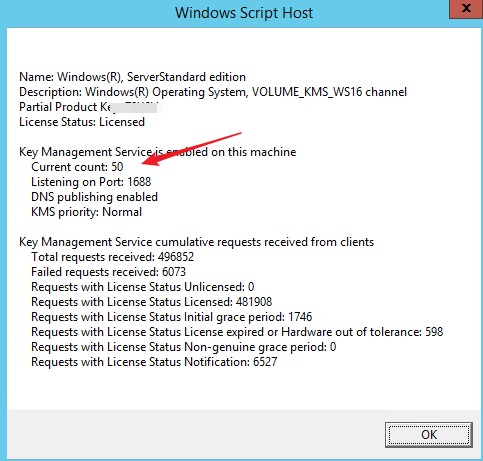Click 'Failed requests received: 6073' line
483x461 pixels.
point(108,272)
